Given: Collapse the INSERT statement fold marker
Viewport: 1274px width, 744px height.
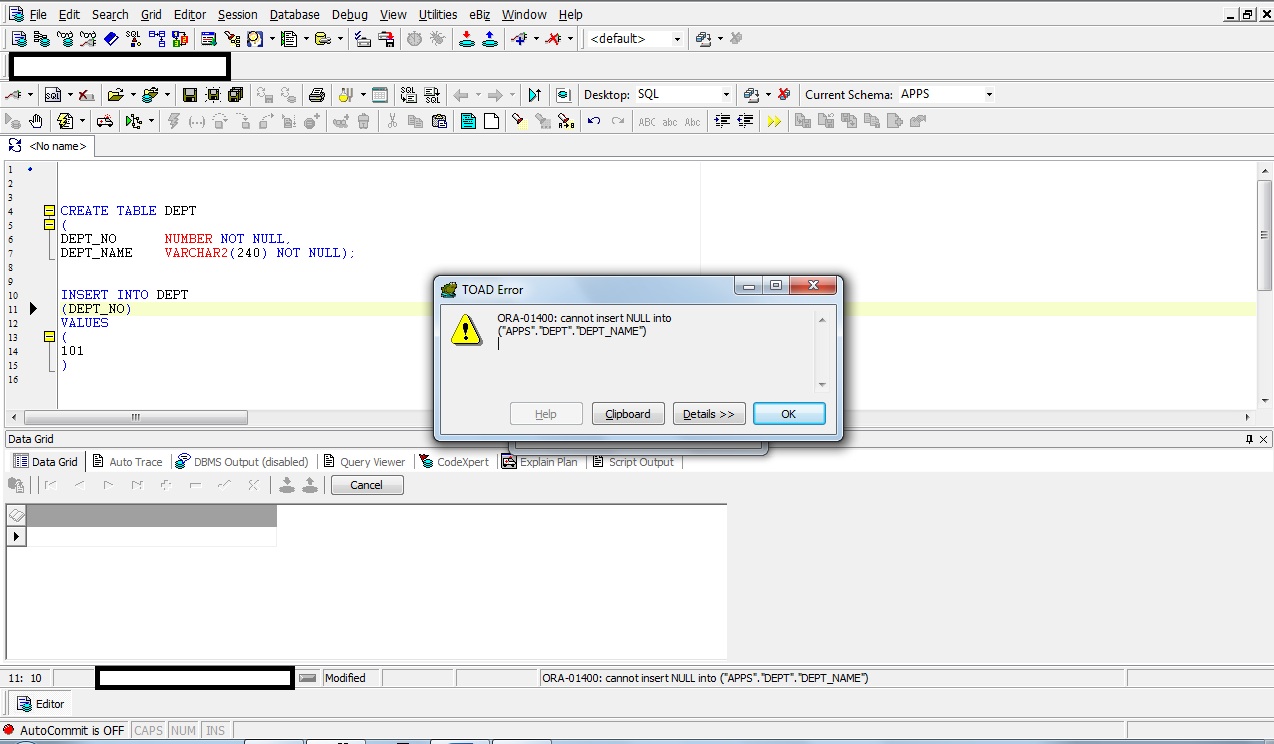Looking at the screenshot, I should (48, 337).
